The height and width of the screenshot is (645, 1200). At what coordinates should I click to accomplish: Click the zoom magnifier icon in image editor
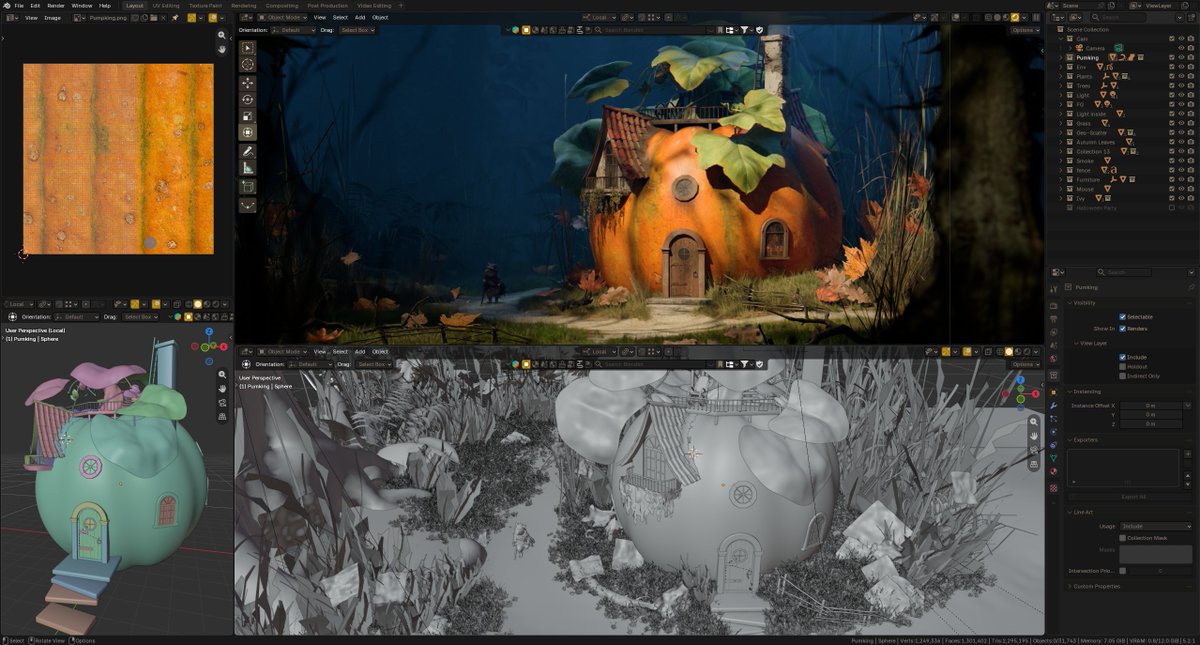point(222,35)
